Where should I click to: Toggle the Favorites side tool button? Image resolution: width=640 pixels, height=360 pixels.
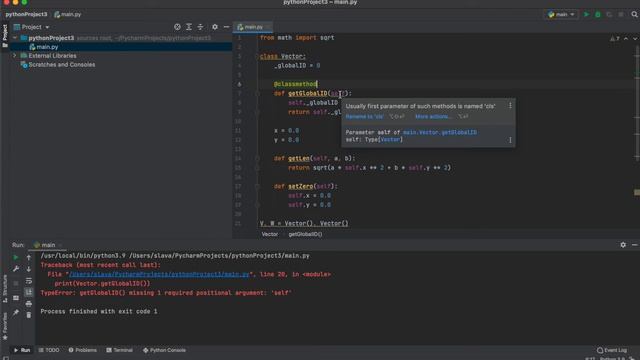(5, 326)
